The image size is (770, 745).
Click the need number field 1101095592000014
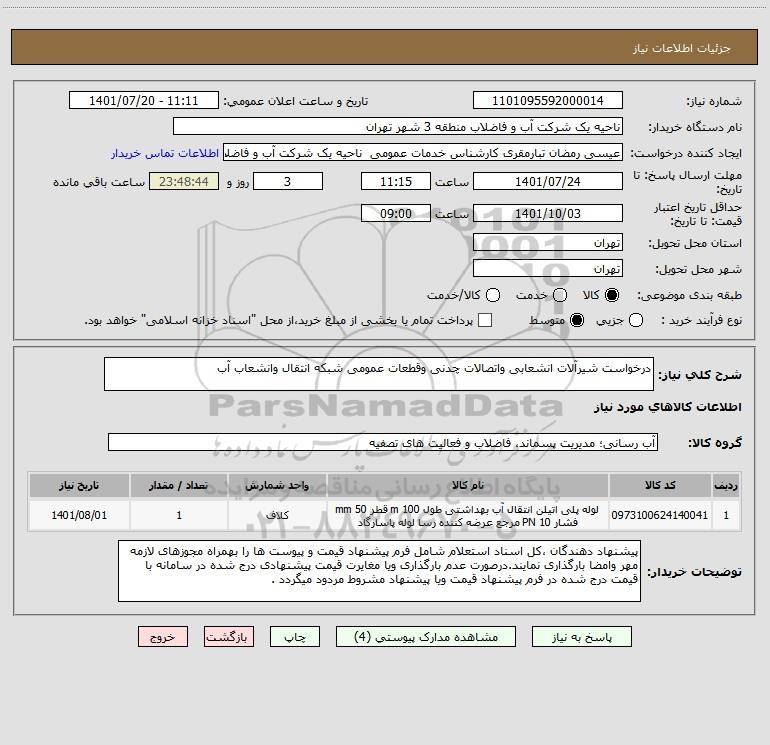548,101
